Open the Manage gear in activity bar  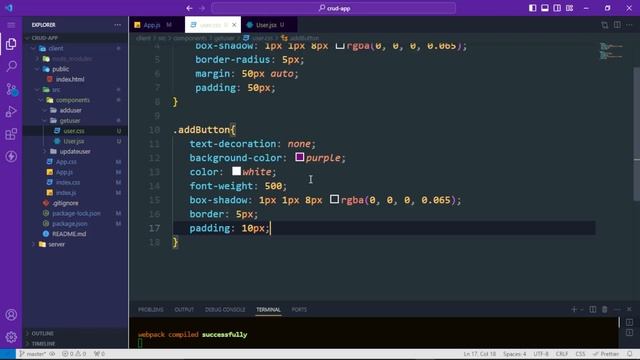point(11,337)
